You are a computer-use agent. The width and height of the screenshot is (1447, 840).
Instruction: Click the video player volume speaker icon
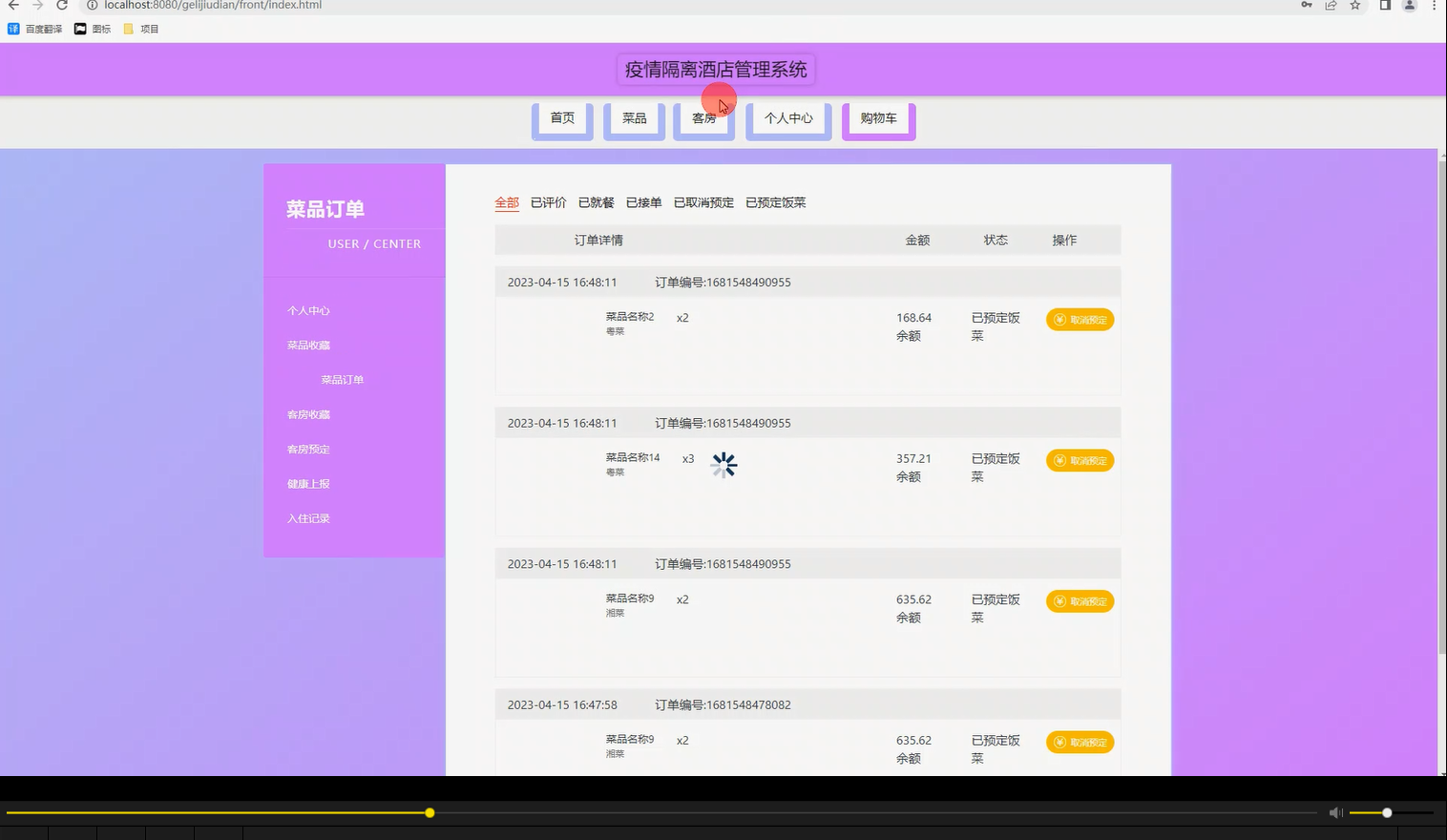(x=1335, y=812)
